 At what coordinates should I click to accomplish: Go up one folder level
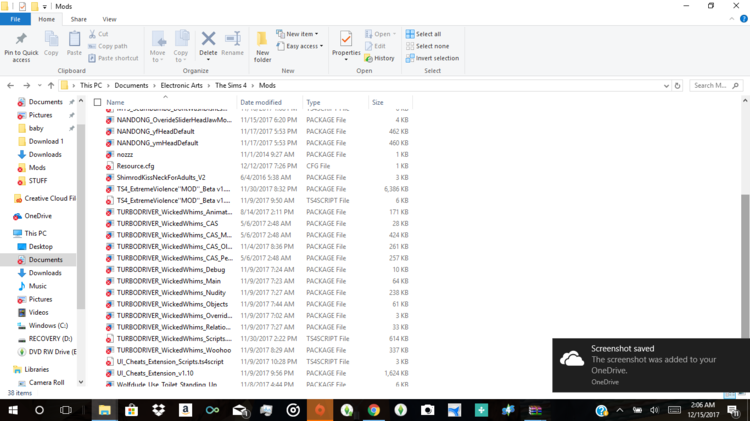coord(51,85)
